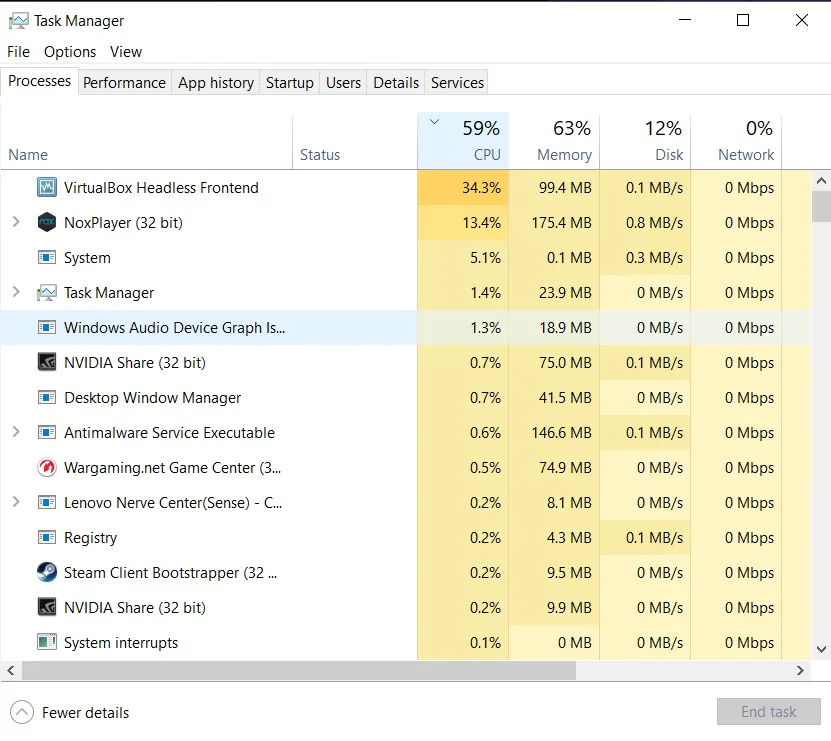Click the System process icon

[x=47, y=258]
